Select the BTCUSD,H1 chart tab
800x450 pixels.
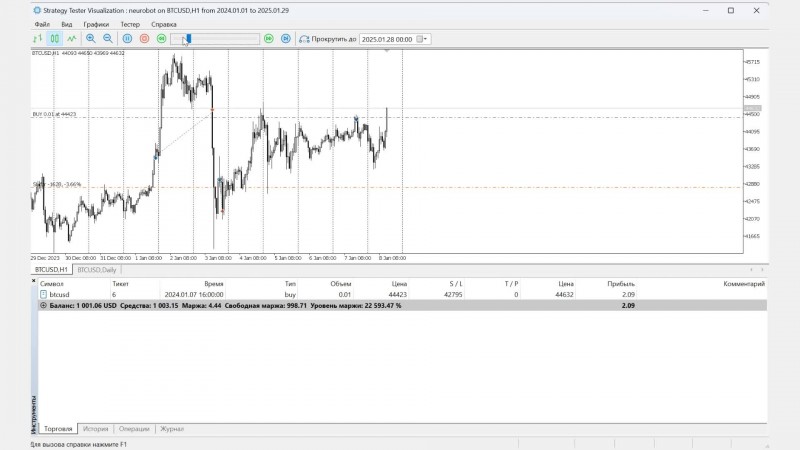point(51,269)
